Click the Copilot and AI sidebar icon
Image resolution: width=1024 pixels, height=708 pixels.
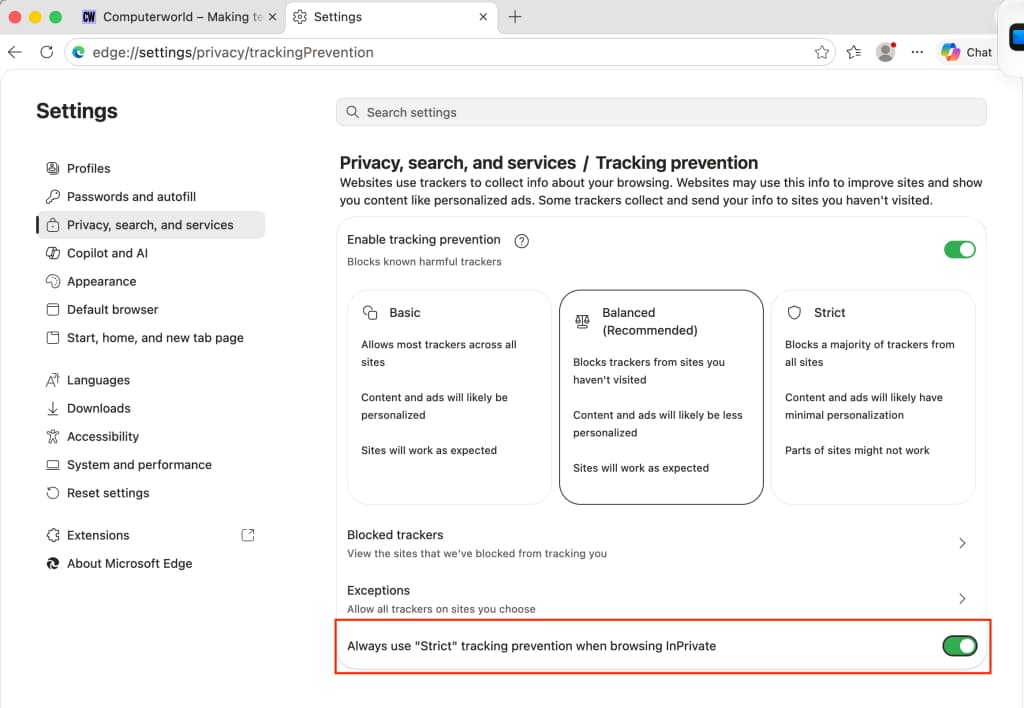click(53, 253)
